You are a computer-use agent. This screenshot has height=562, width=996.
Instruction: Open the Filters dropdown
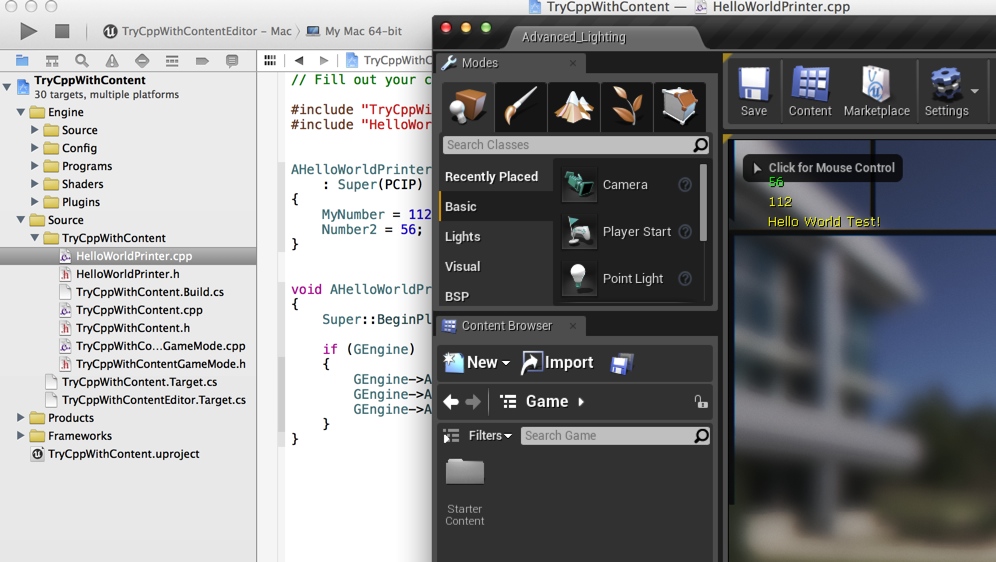tap(490, 436)
